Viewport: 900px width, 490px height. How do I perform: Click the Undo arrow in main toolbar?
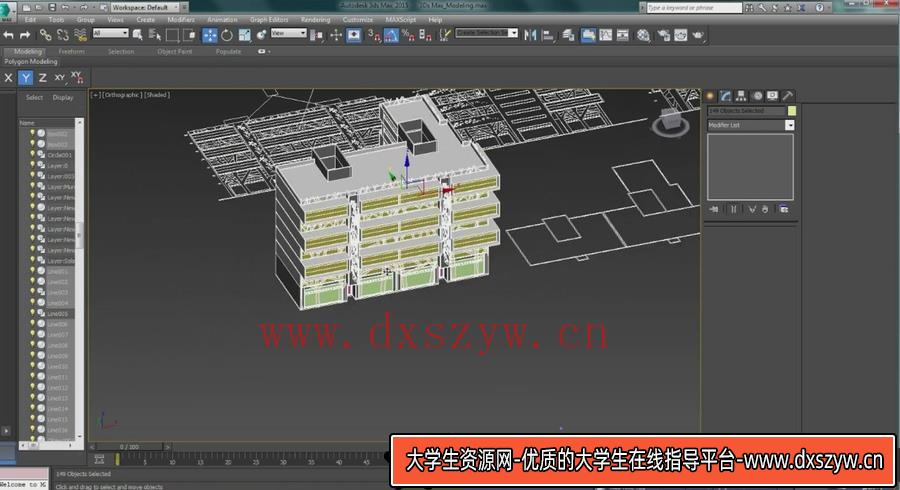tap(9, 36)
